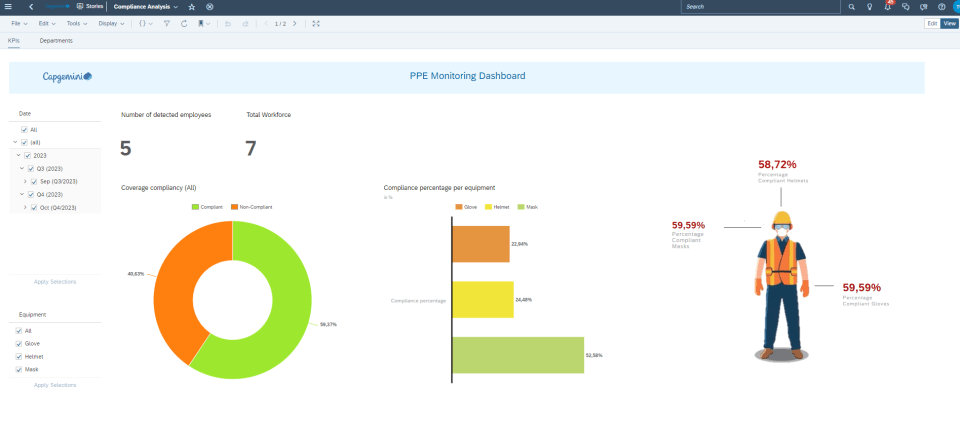960x428 pixels.
Task: Open the main hamburger navigation menu
Action: (10, 6)
